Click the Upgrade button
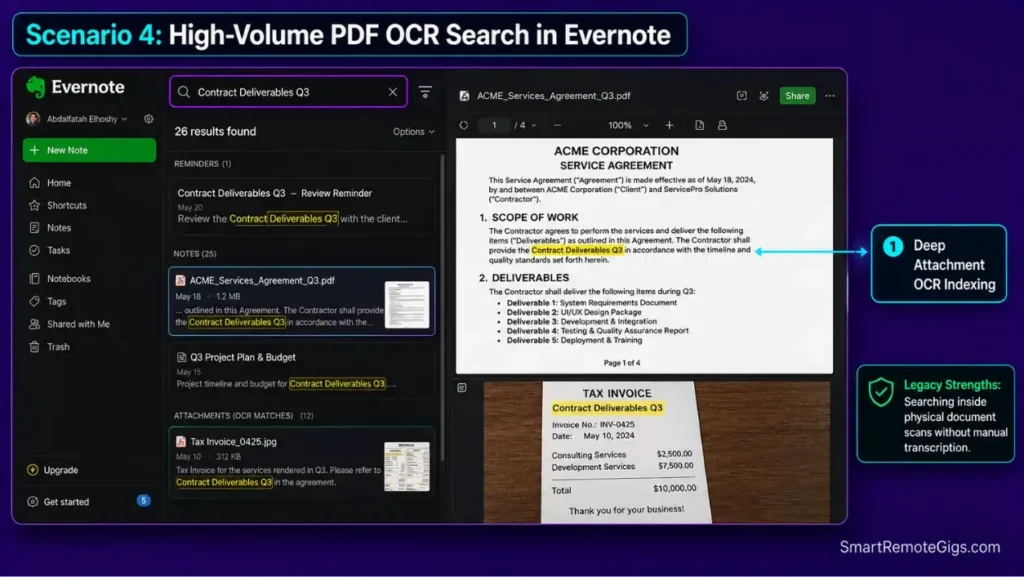This screenshot has height=577, width=1024. tap(52, 470)
